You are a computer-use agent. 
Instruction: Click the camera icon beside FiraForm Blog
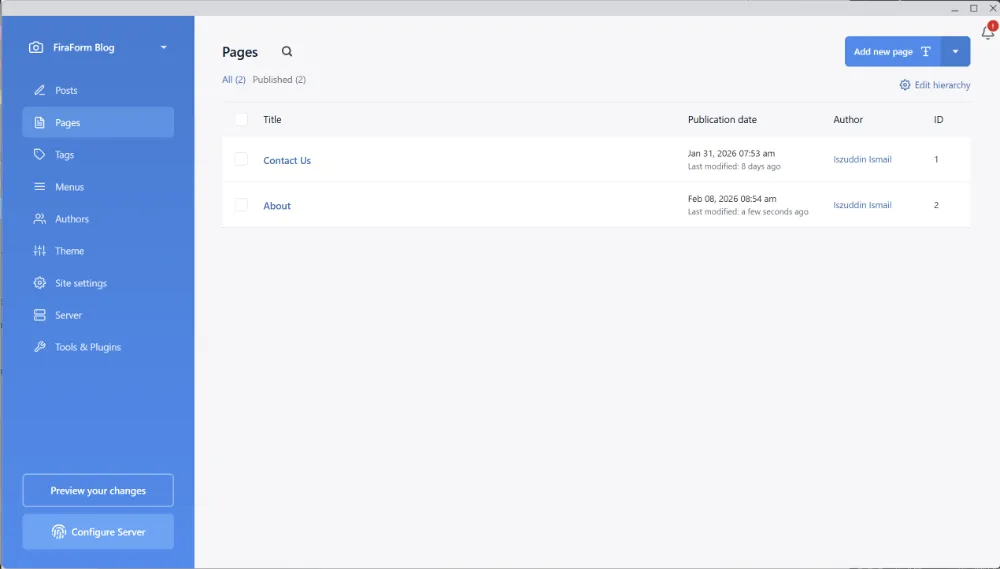pyautogui.click(x=36, y=48)
